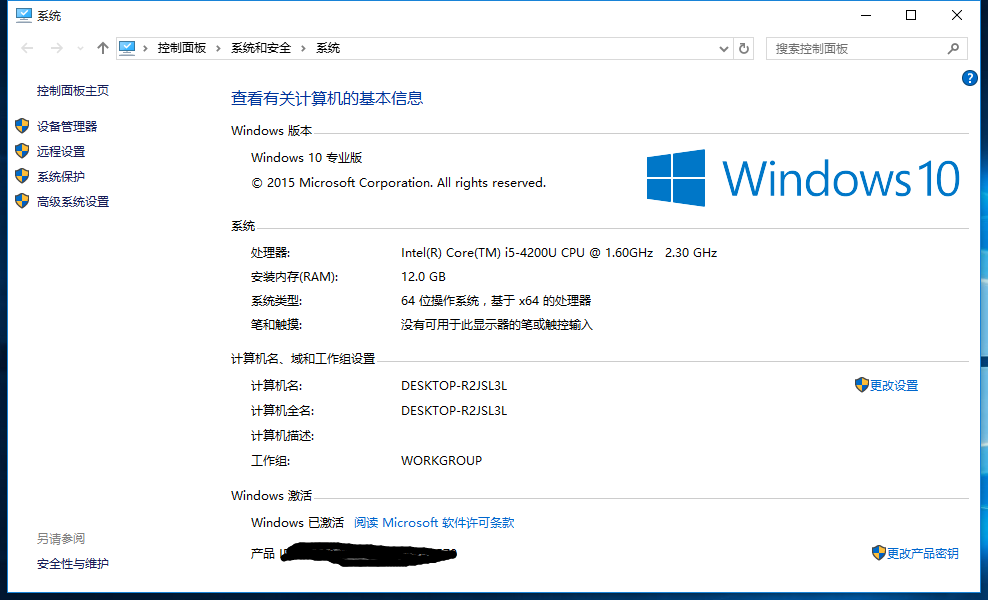The width and height of the screenshot is (988, 600).
Task: Close the 系统 window
Action: pyautogui.click(x=956, y=15)
